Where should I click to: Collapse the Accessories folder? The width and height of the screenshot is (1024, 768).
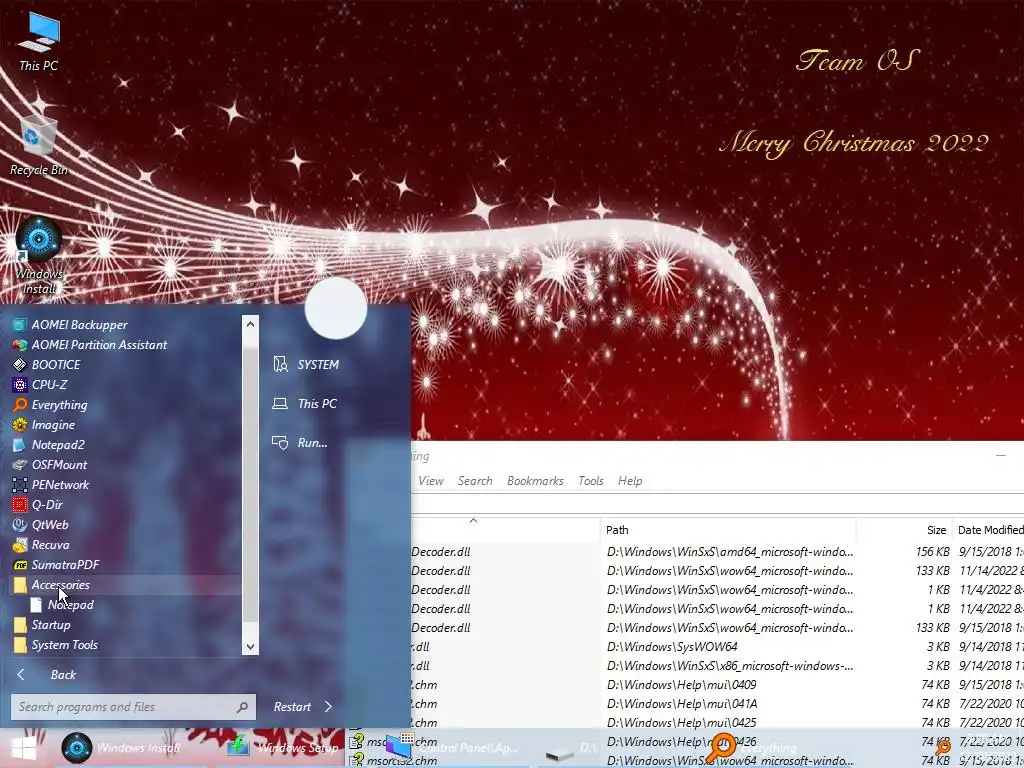click(51, 584)
